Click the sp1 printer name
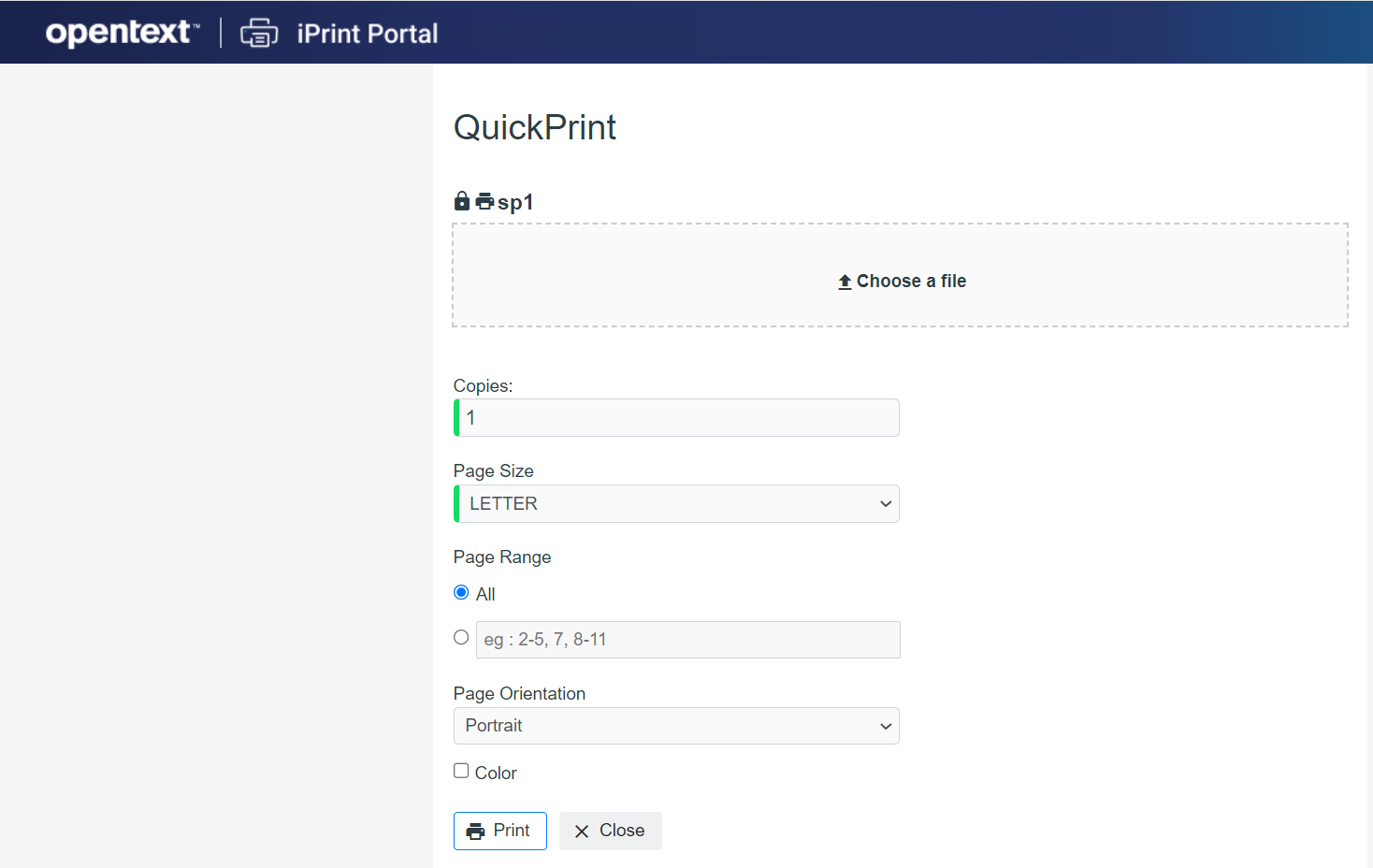The height and width of the screenshot is (868, 1373). pyautogui.click(x=515, y=202)
